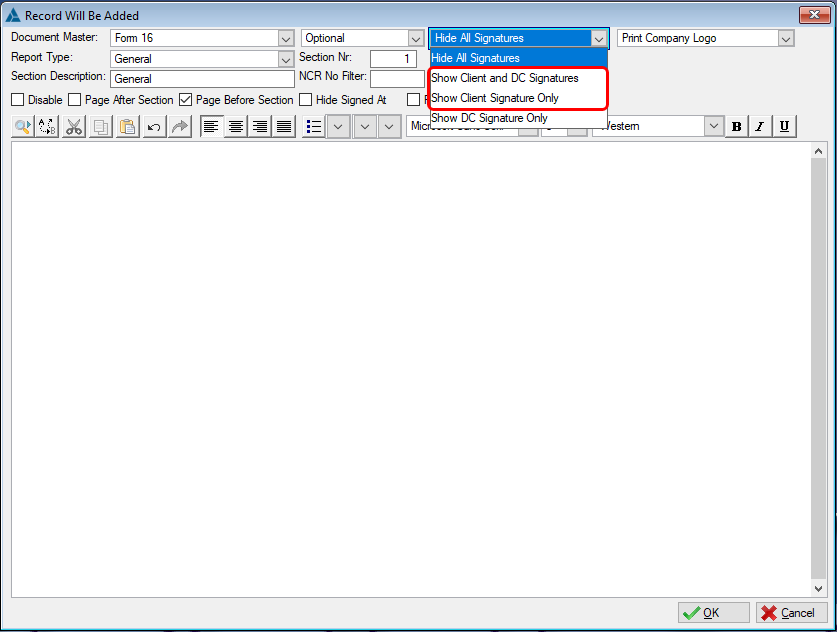837x632 pixels.
Task: Click the Find (magnifier) toolbar icon
Action: coord(22,127)
